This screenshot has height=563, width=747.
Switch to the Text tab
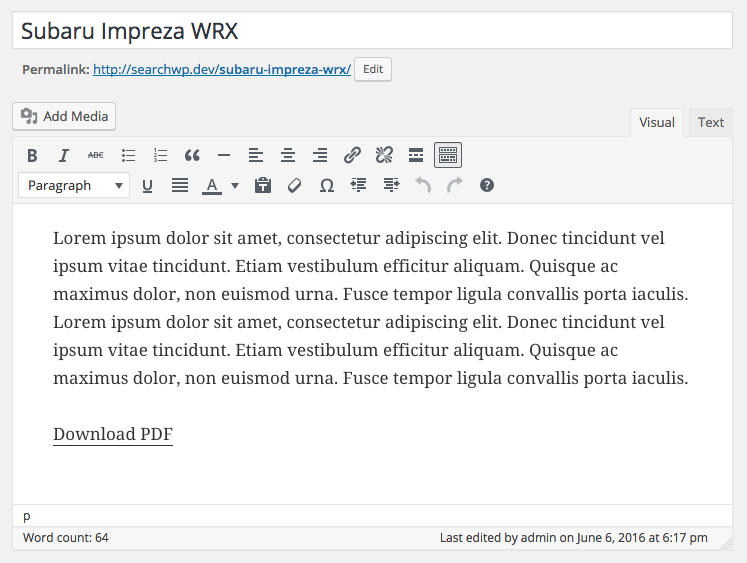710,122
